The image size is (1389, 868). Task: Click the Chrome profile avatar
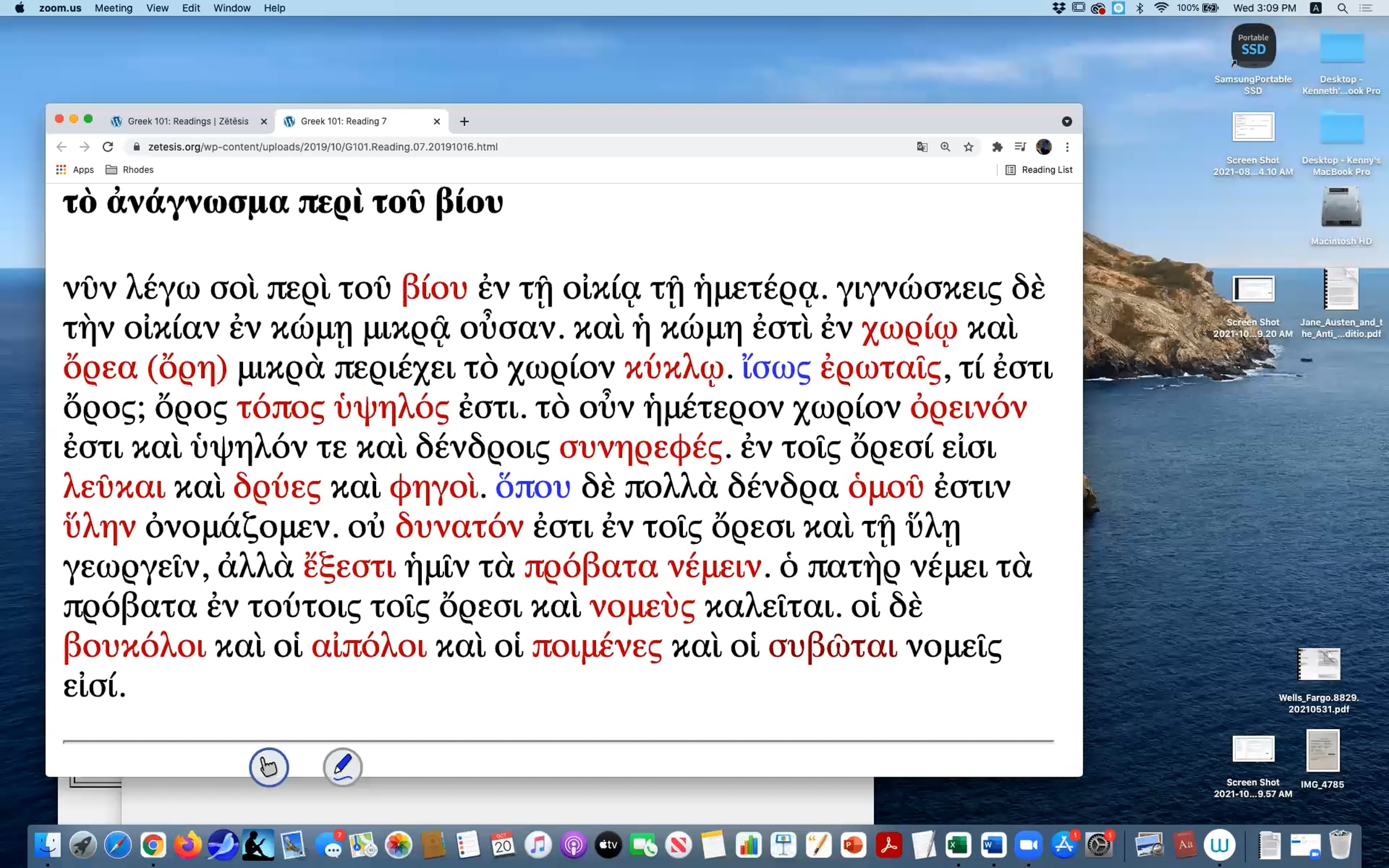point(1043,147)
